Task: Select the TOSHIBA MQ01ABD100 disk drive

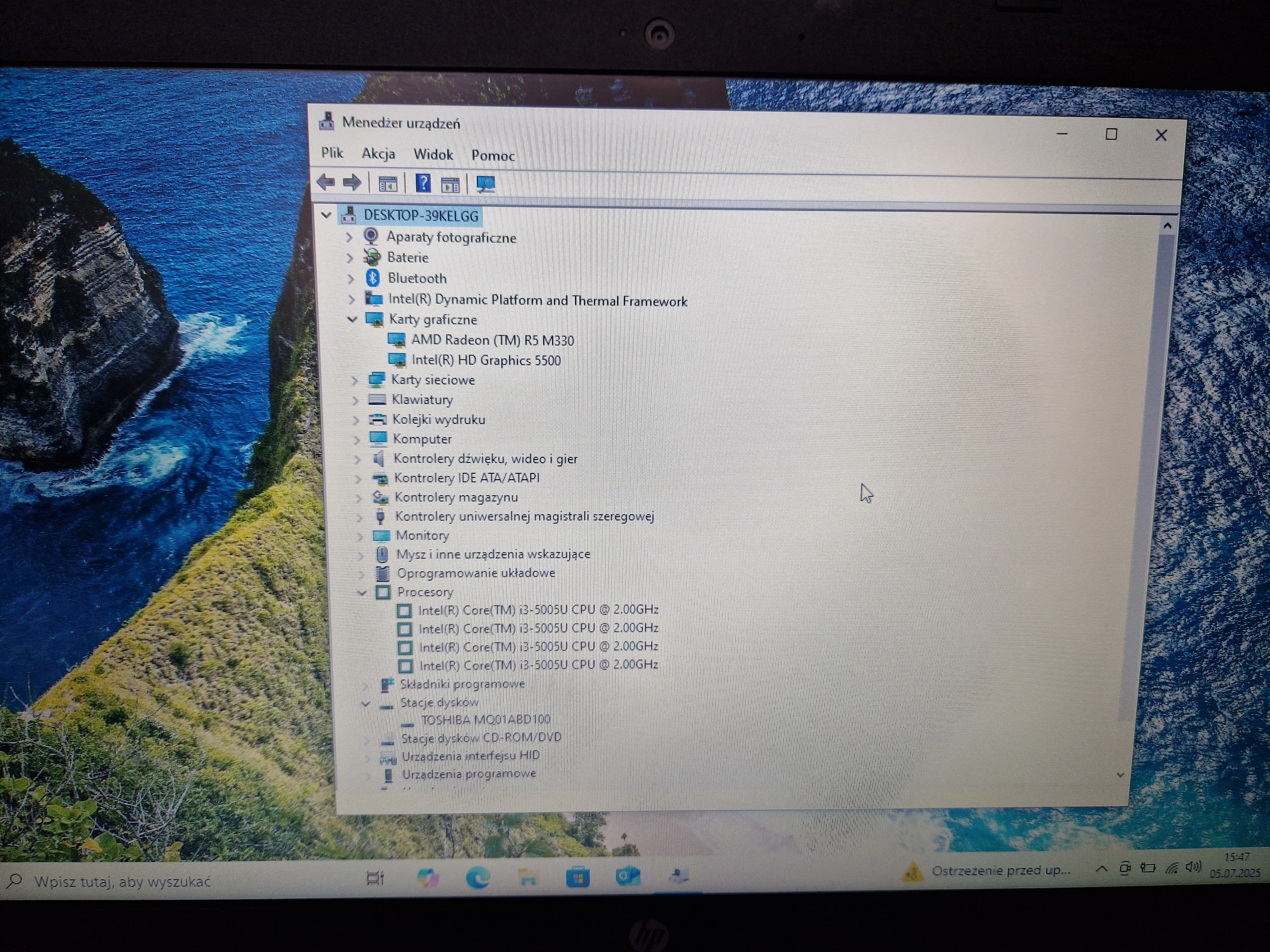Action: click(486, 719)
